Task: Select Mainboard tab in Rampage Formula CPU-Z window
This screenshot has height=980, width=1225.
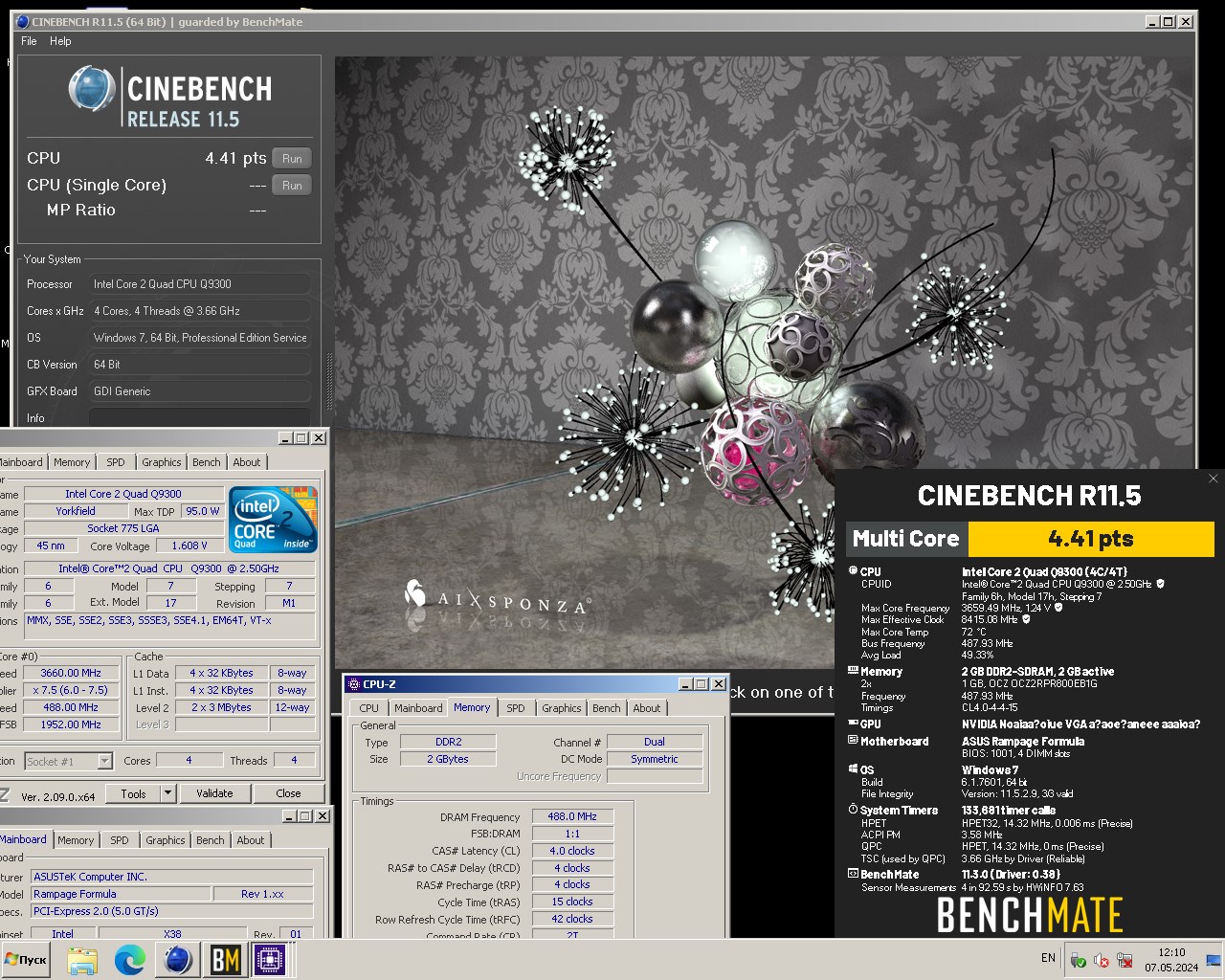Action: (x=24, y=839)
